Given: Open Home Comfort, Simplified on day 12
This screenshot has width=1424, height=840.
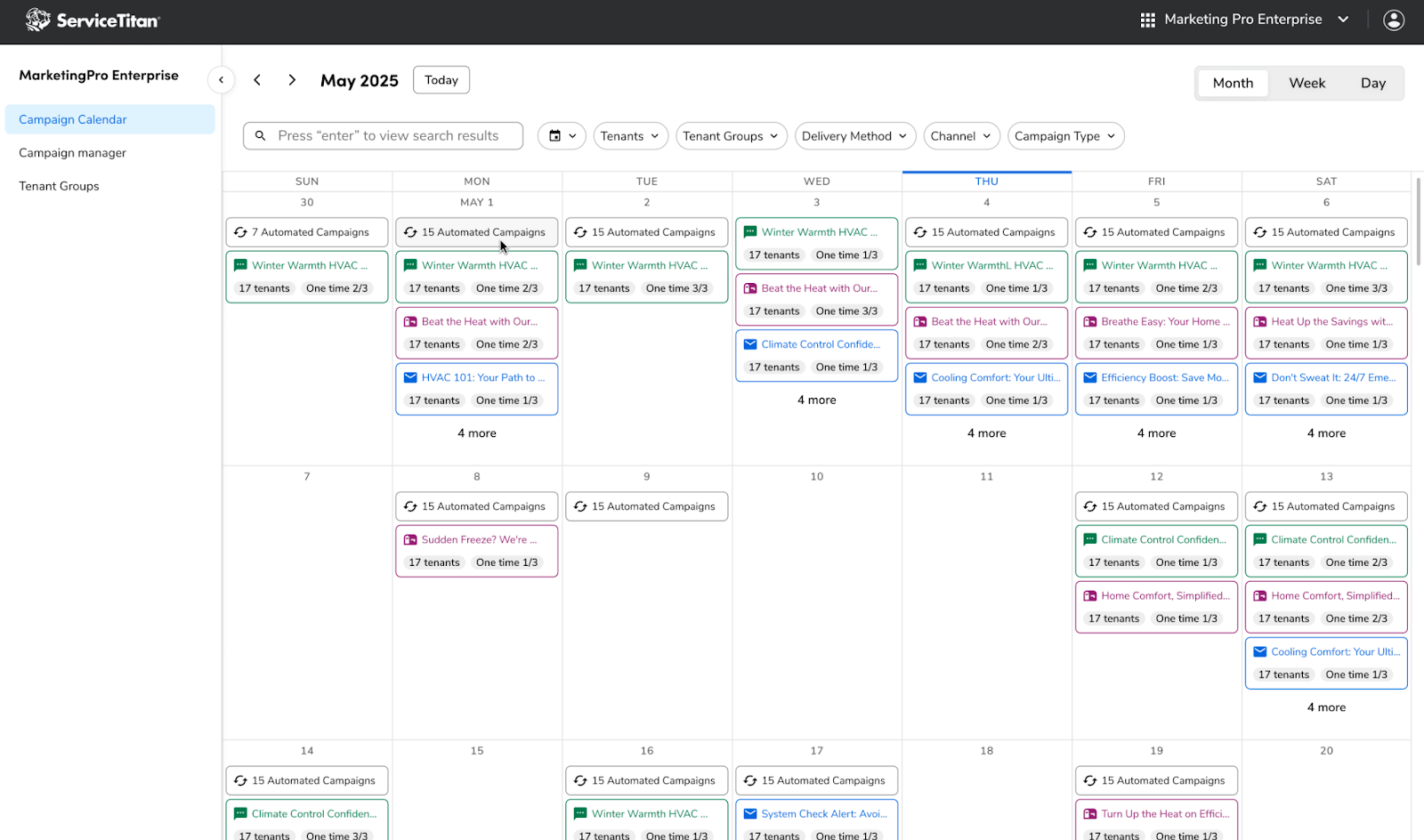Looking at the screenshot, I should (x=1157, y=607).
